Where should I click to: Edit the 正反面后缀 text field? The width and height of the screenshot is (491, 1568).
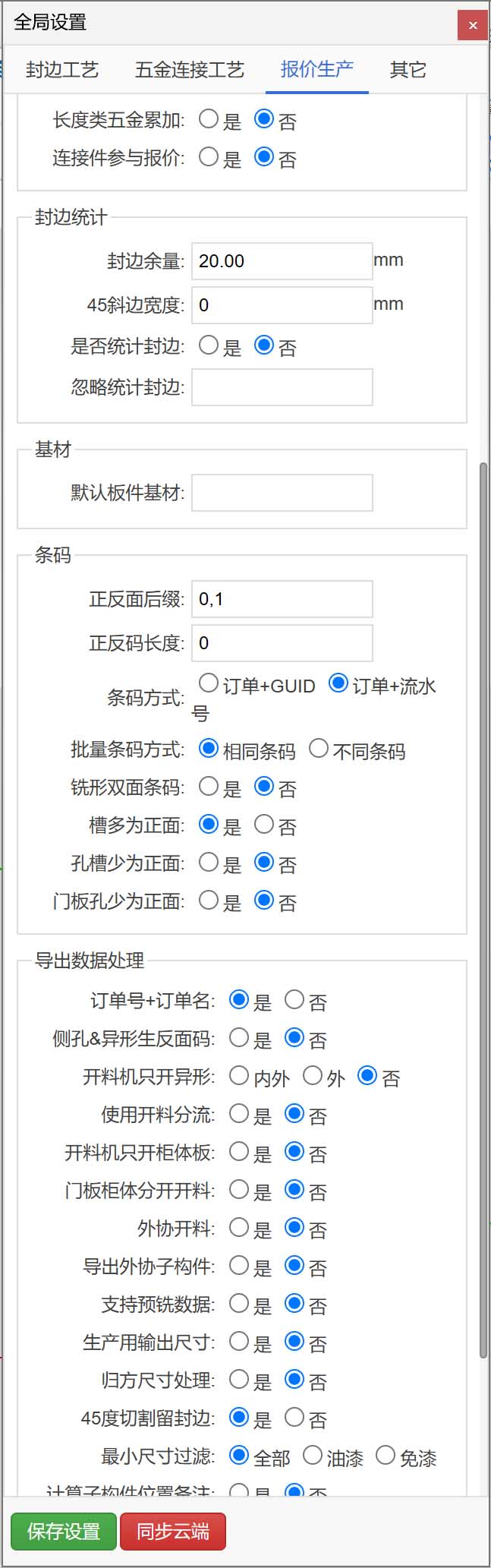pos(282,599)
